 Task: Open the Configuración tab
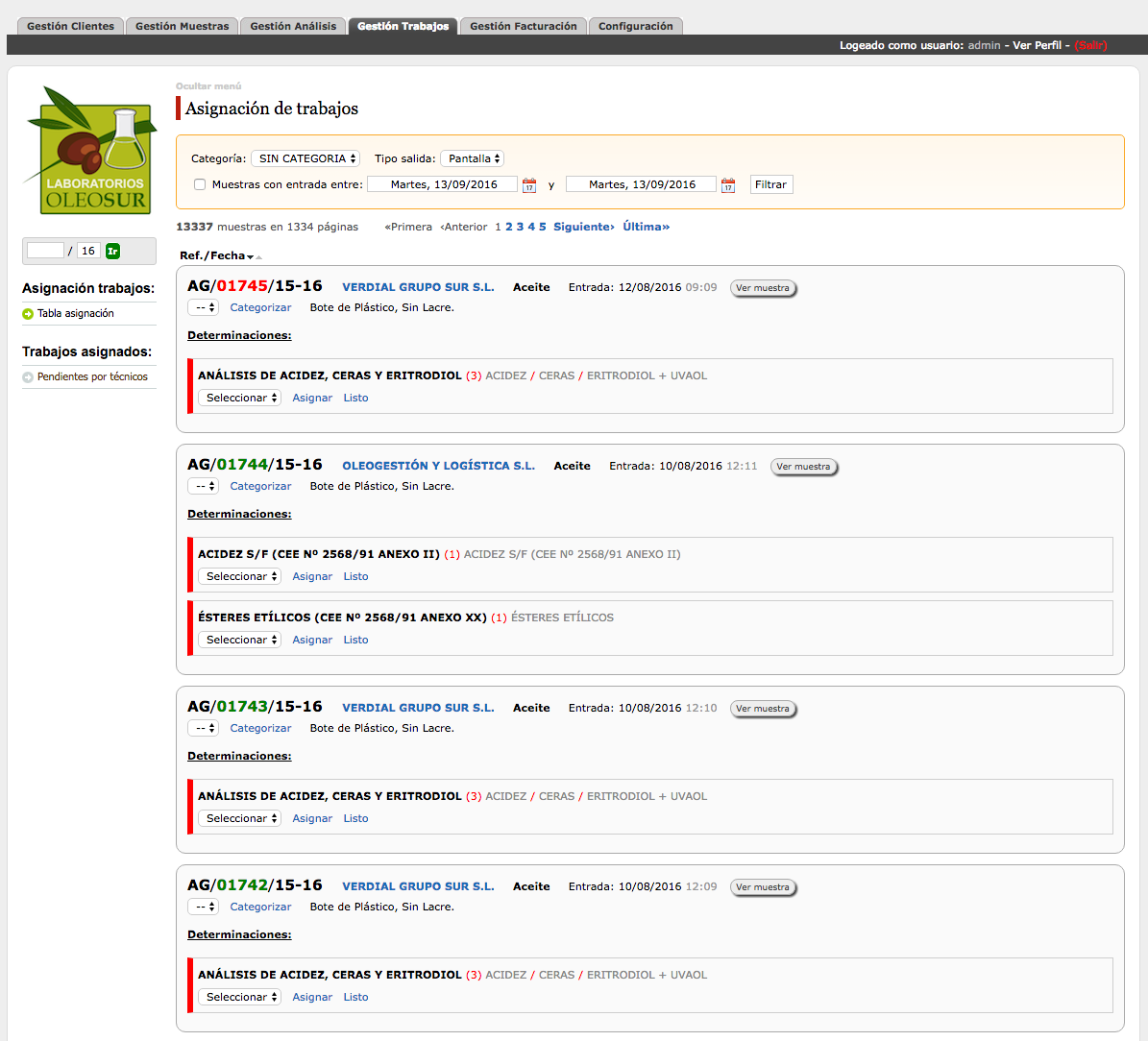point(636,26)
